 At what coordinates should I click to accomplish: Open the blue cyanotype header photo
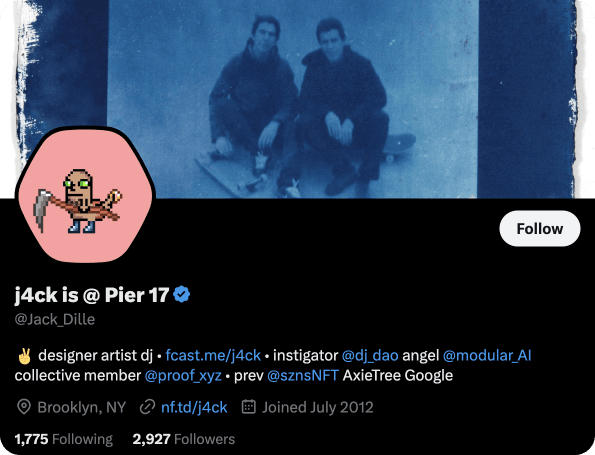[298, 99]
